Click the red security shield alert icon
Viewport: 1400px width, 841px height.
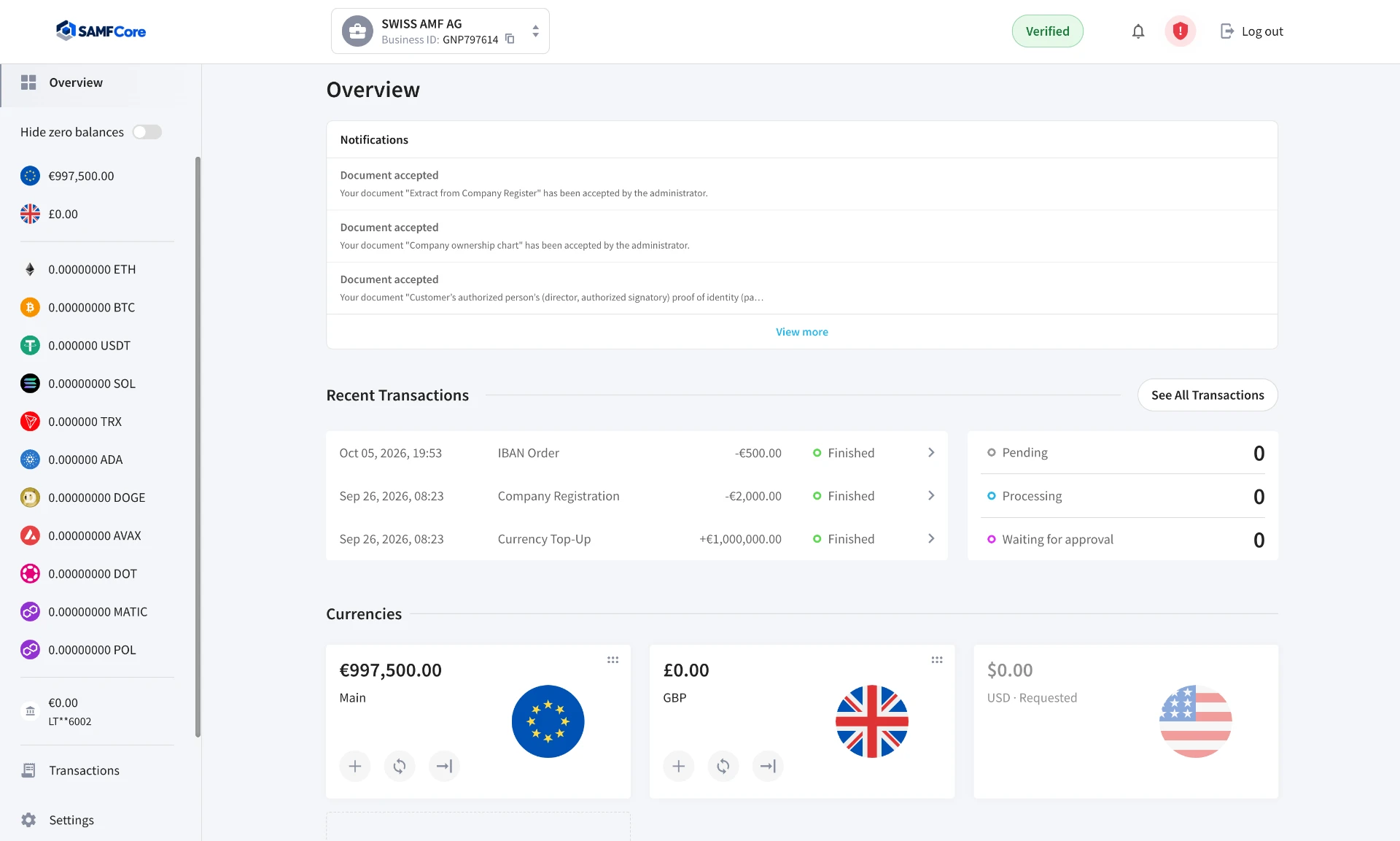click(x=1180, y=31)
